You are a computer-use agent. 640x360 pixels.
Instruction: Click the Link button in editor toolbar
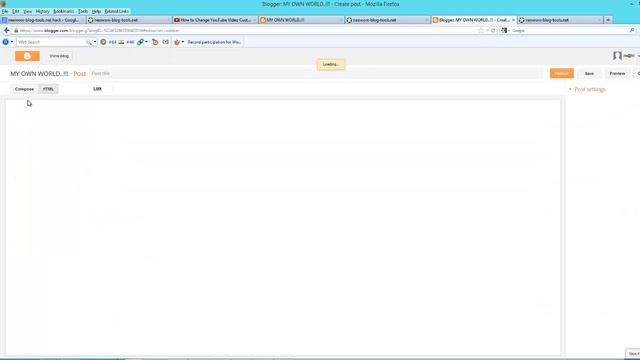pyautogui.click(x=97, y=89)
